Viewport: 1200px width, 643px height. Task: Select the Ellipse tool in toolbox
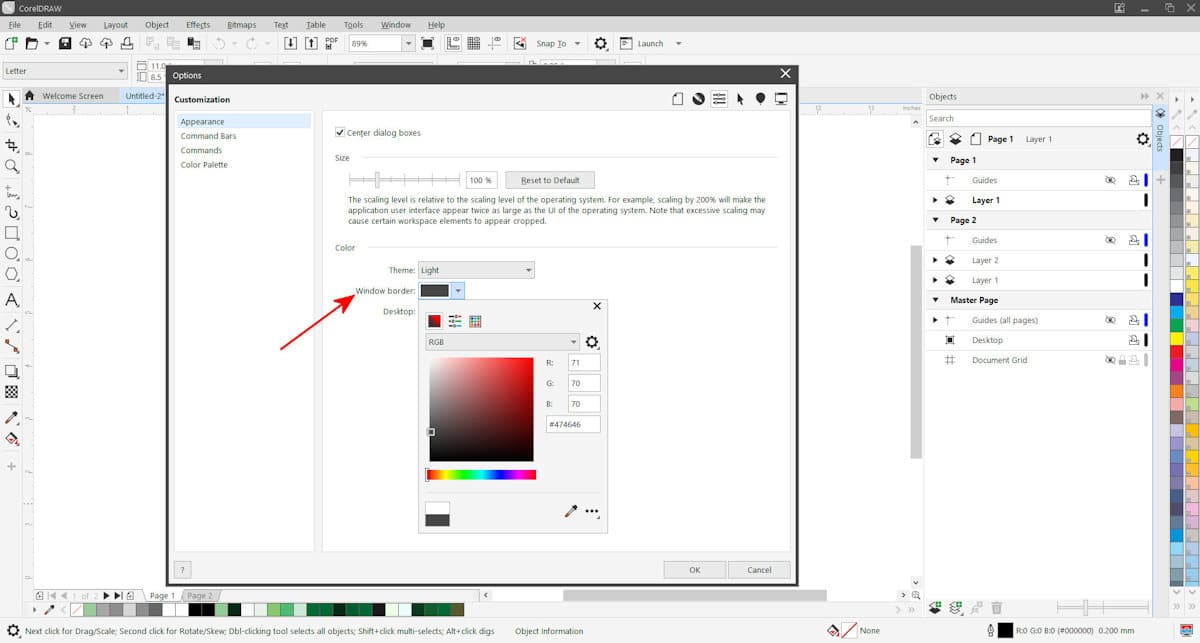[12, 254]
